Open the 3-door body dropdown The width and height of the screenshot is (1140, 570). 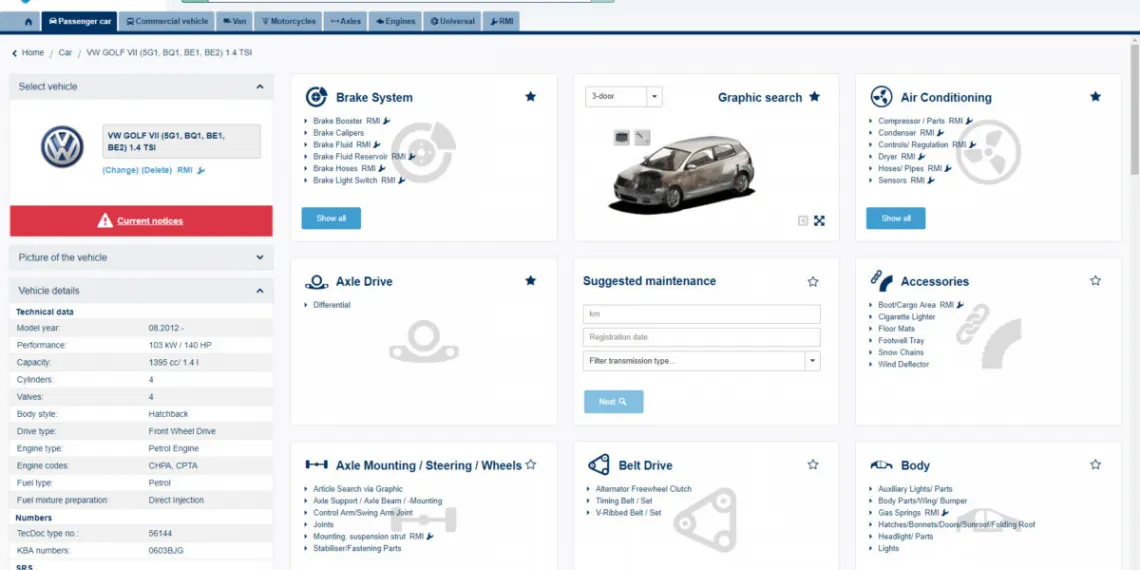(x=624, y=97)
